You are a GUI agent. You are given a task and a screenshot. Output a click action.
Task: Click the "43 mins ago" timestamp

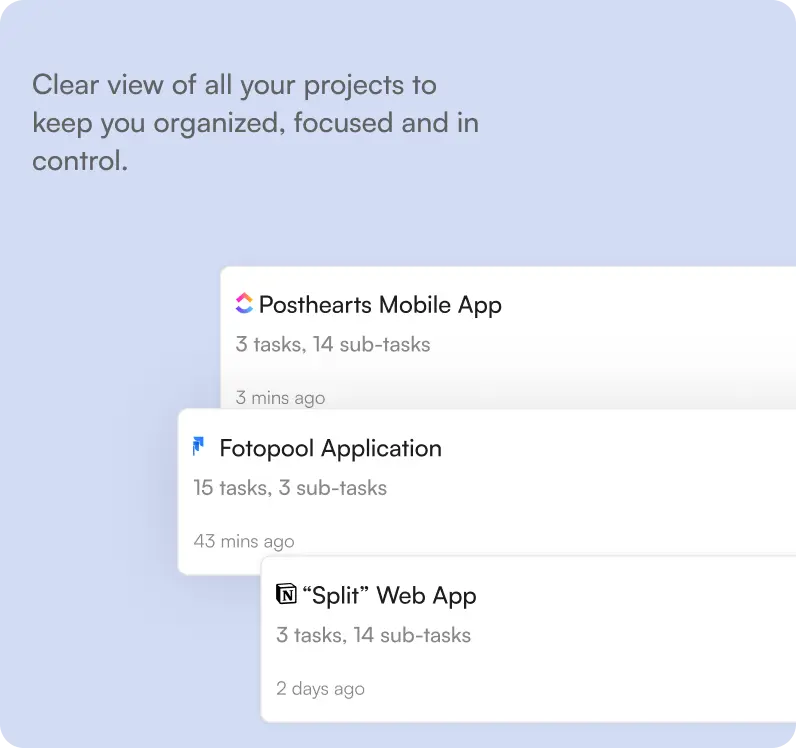[244, 541]
